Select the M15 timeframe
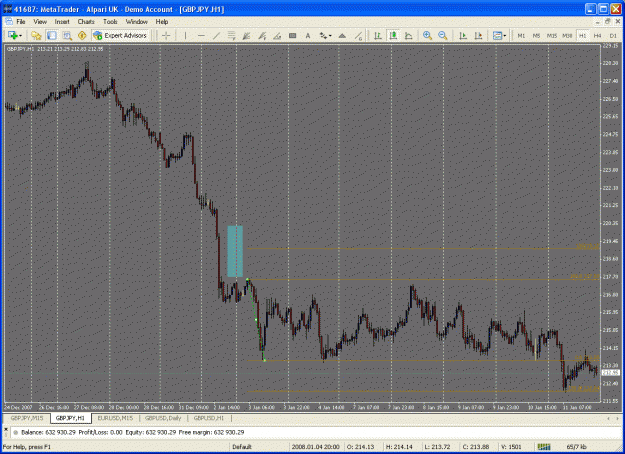The width and height of the screenshot is (625, 454). 552,35
